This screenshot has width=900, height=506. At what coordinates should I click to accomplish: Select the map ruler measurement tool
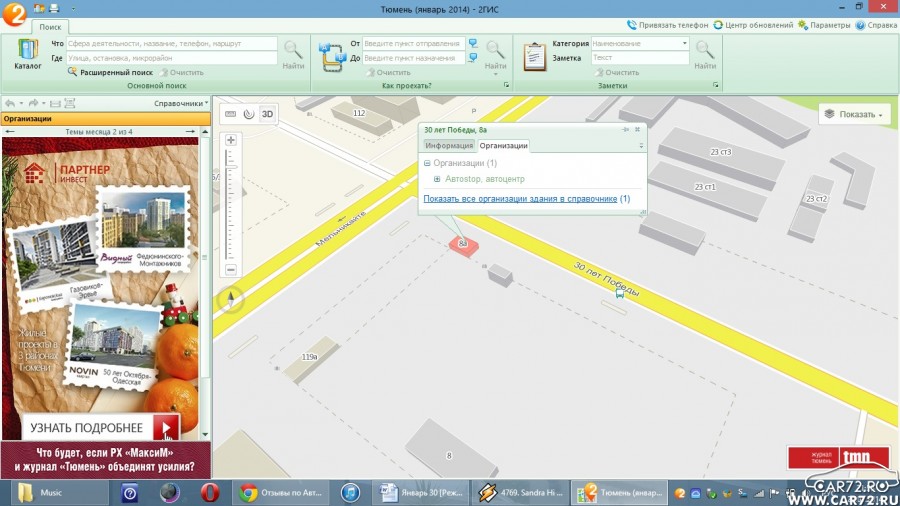231,114
